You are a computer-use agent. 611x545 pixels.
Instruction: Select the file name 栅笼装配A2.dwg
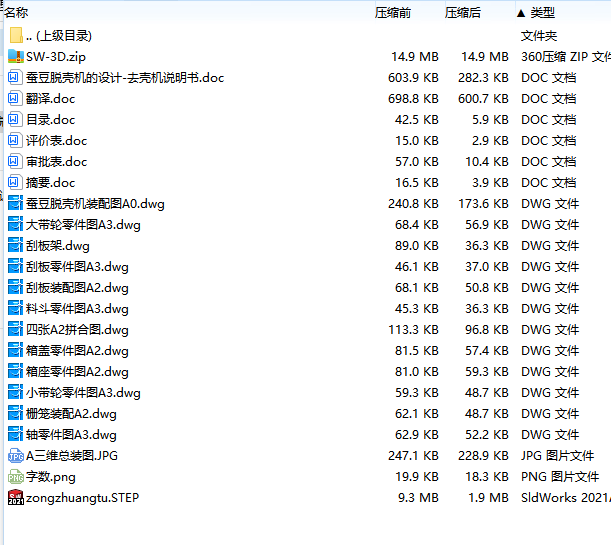(x=71, y=414)
